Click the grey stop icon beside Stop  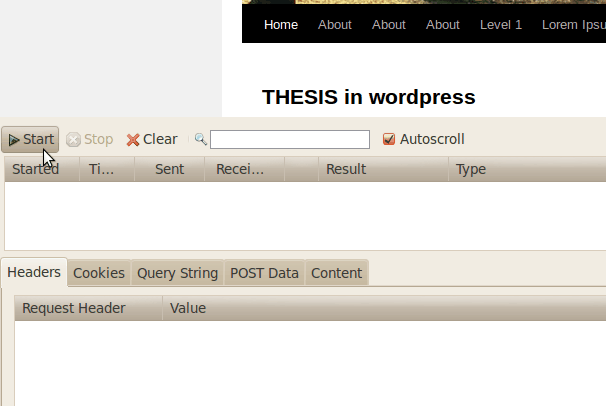(73, 139)
